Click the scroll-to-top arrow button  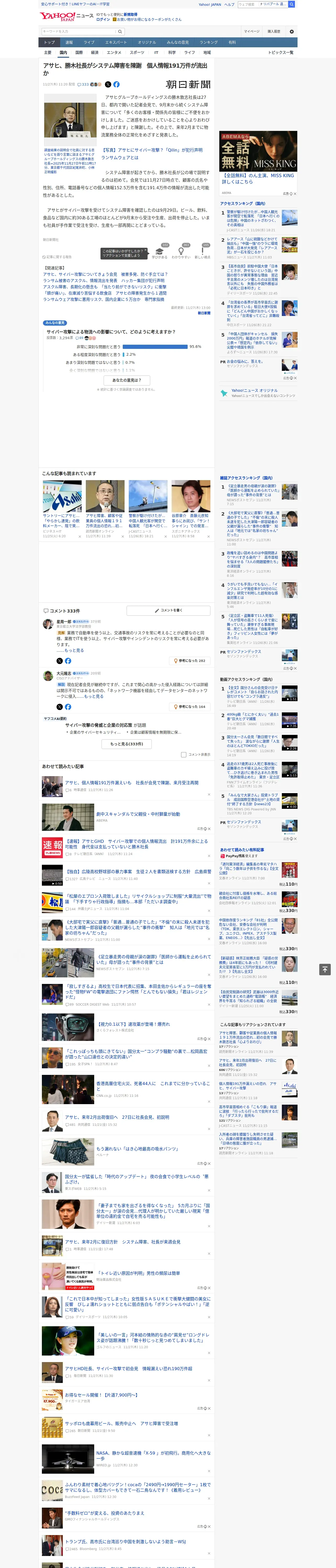pos(325,969)
